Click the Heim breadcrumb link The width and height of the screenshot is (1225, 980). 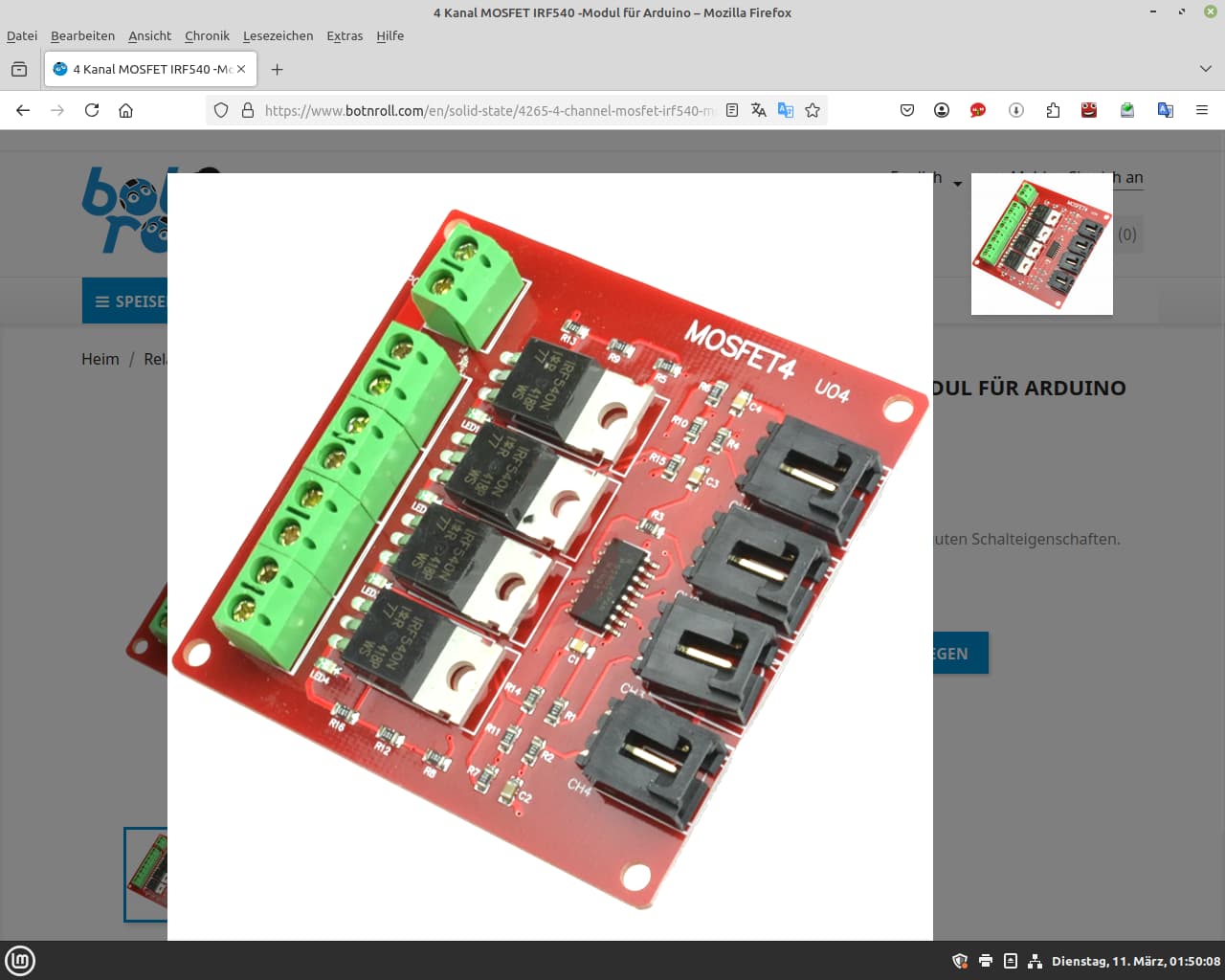[100, 359]
